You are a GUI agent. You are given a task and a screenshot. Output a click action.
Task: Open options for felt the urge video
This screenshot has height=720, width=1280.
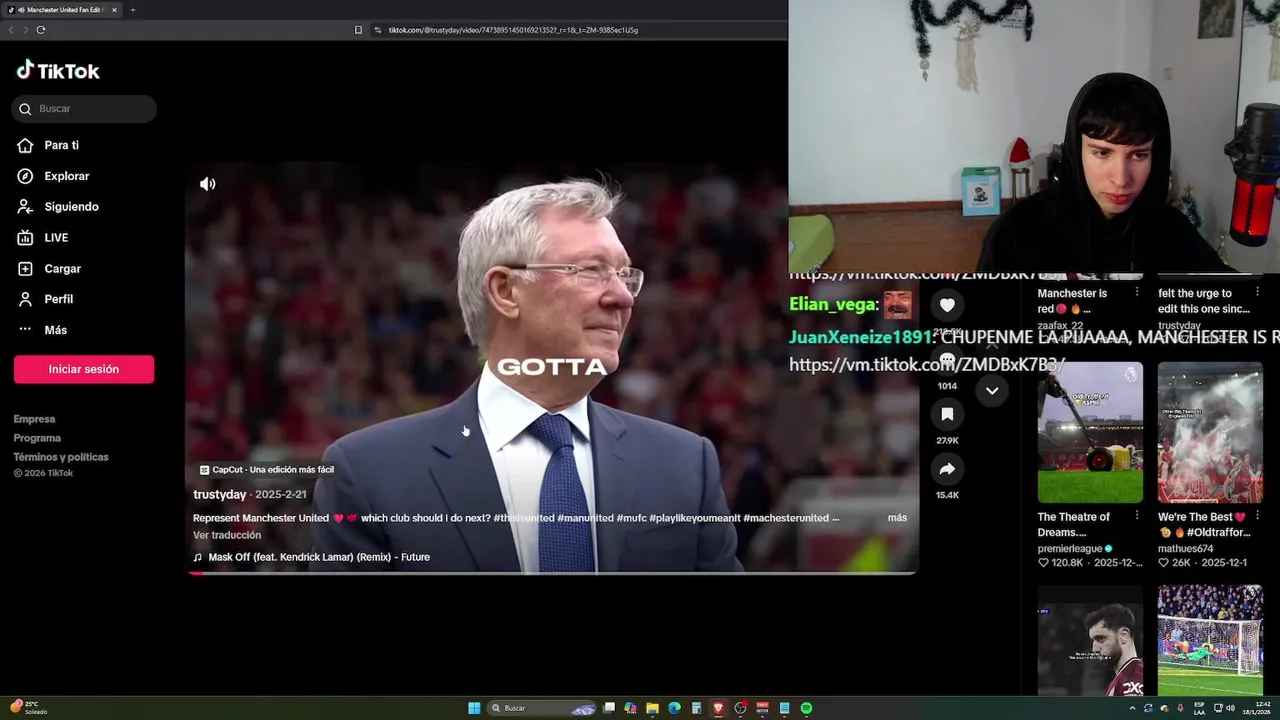click(x=1256, y=292)
